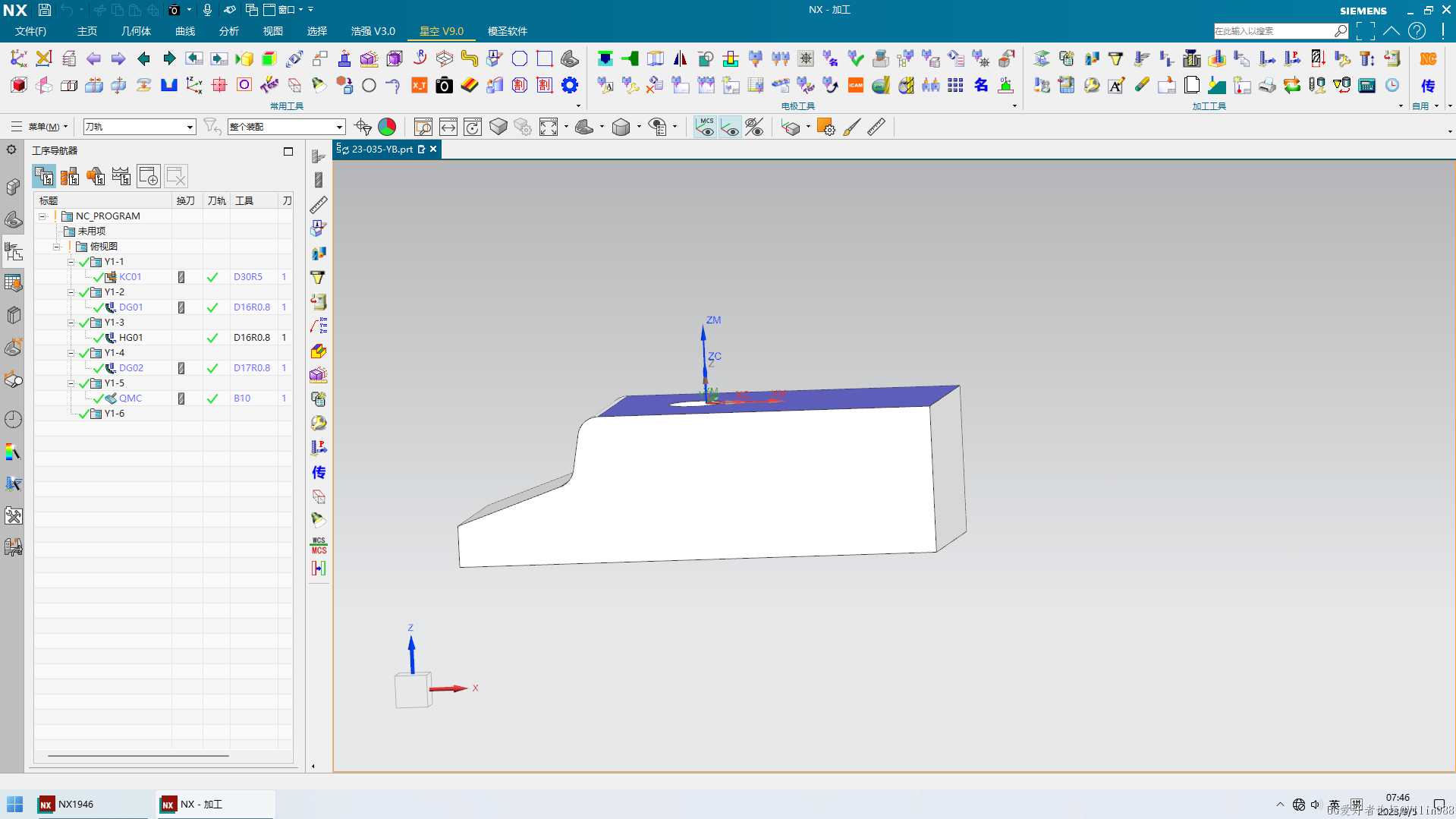The width and height of the screenshot is (1456, 819).
Task: Open the blue gear settings tool
Action: tap(570, 86)
